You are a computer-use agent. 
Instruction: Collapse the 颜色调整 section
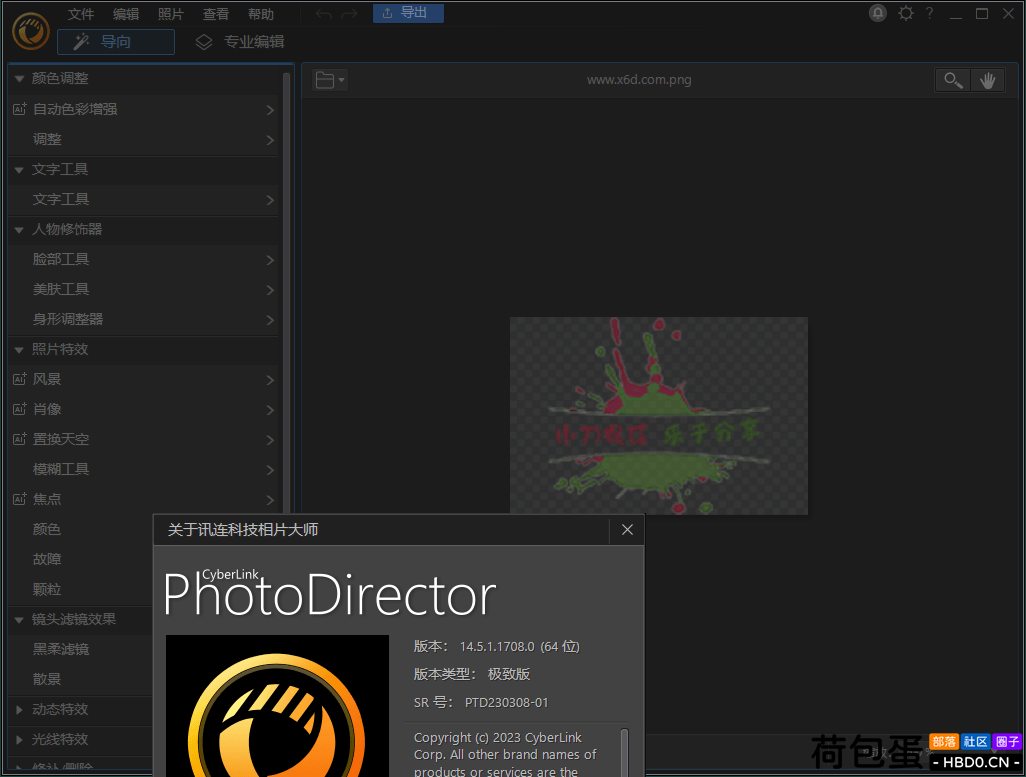click(20, 79)
